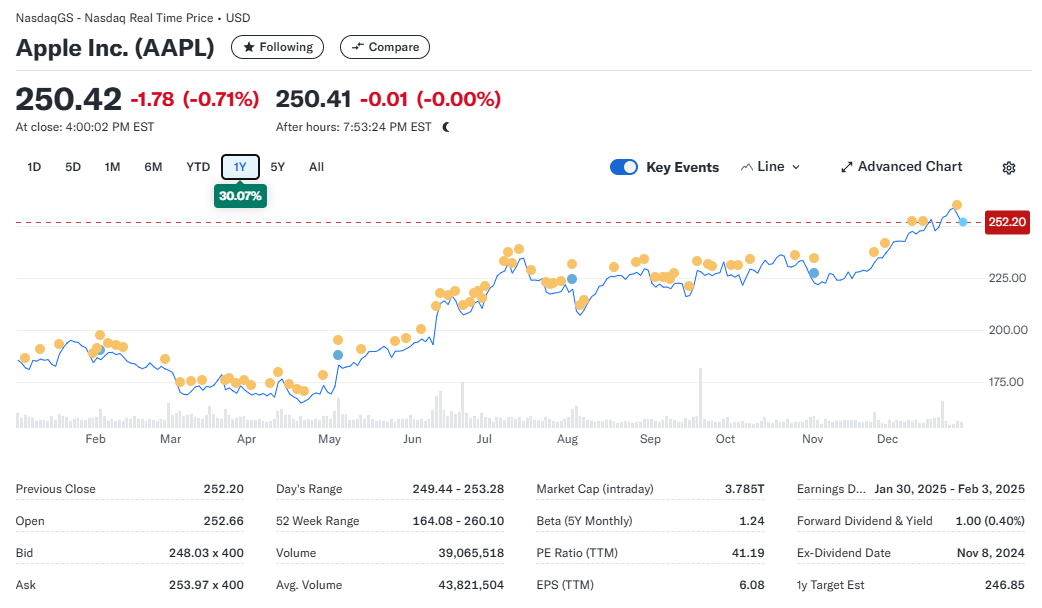Screen dimensions: 1042x608
Task: Click the Volume value 39,065,518
Action: point(471,553)
